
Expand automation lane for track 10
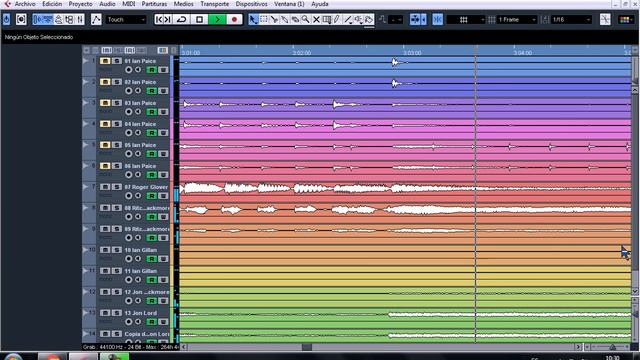[x=85, y=250]
